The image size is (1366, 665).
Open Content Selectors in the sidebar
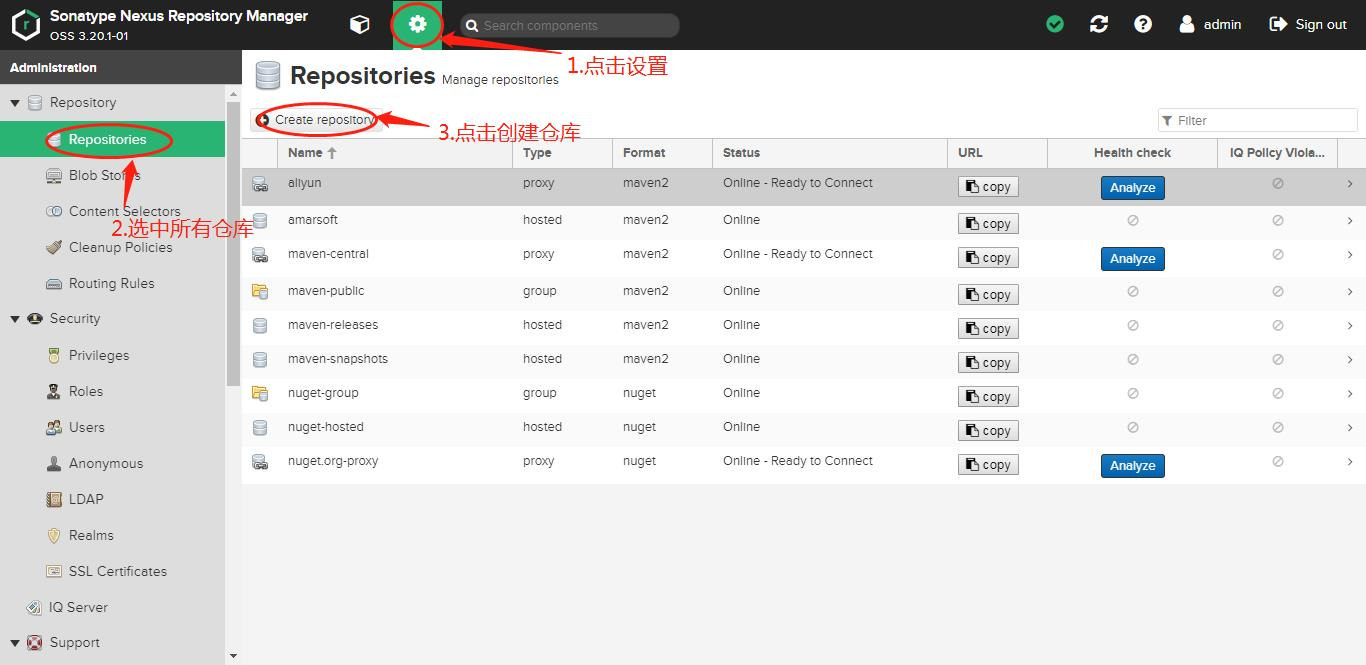coord(112,211)
